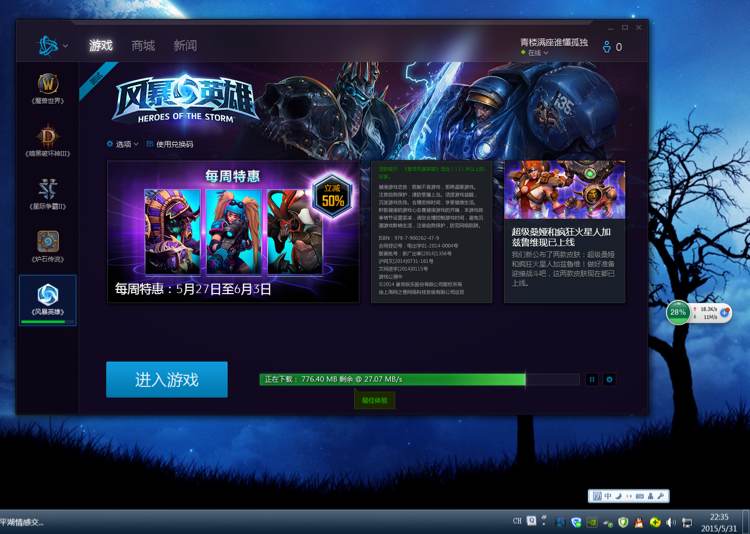Click the download progress bar
The height and width of the screenshot is (534, 750).
(419, 379)
